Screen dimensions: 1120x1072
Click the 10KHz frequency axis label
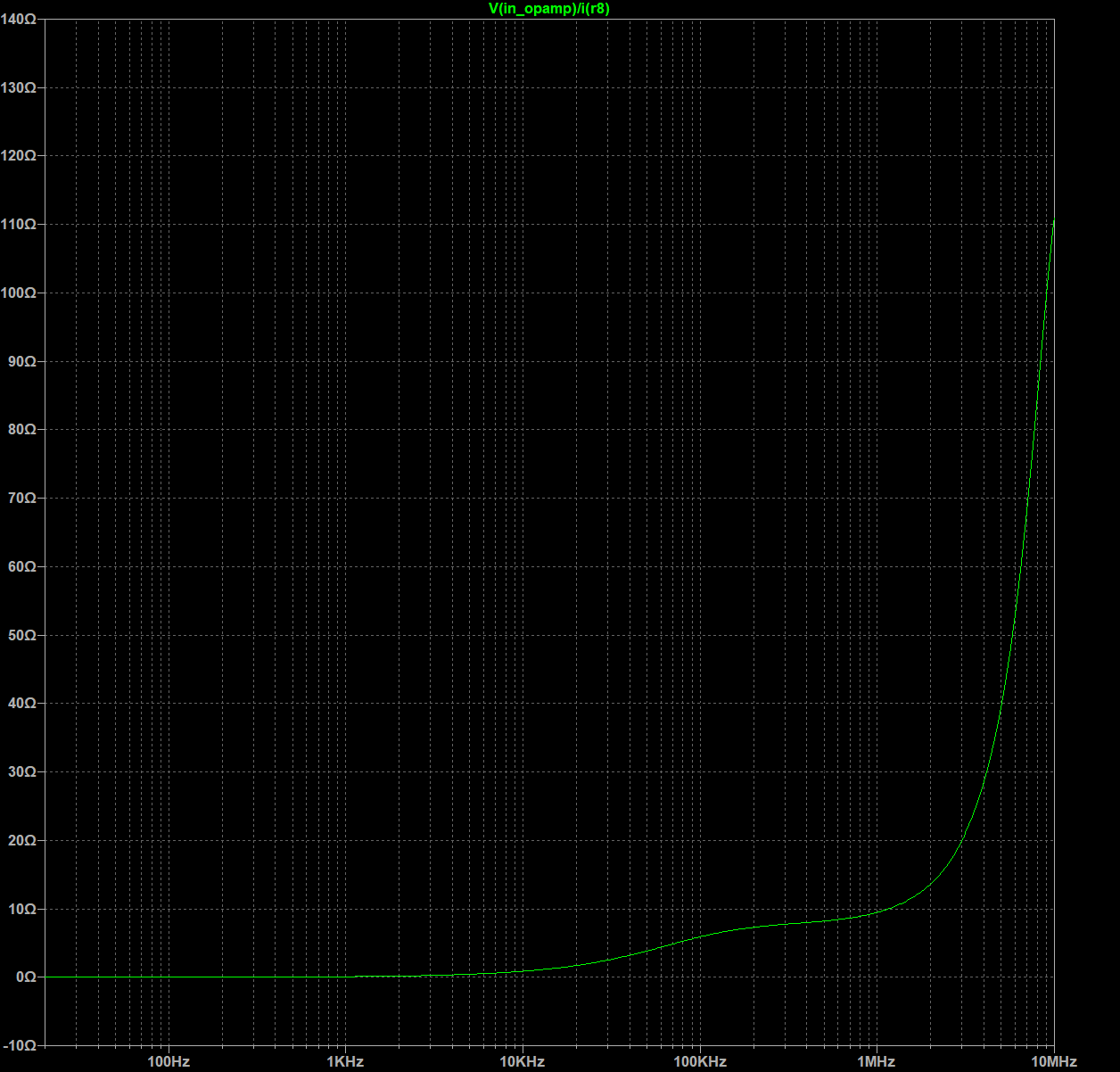pos(523,1061)
